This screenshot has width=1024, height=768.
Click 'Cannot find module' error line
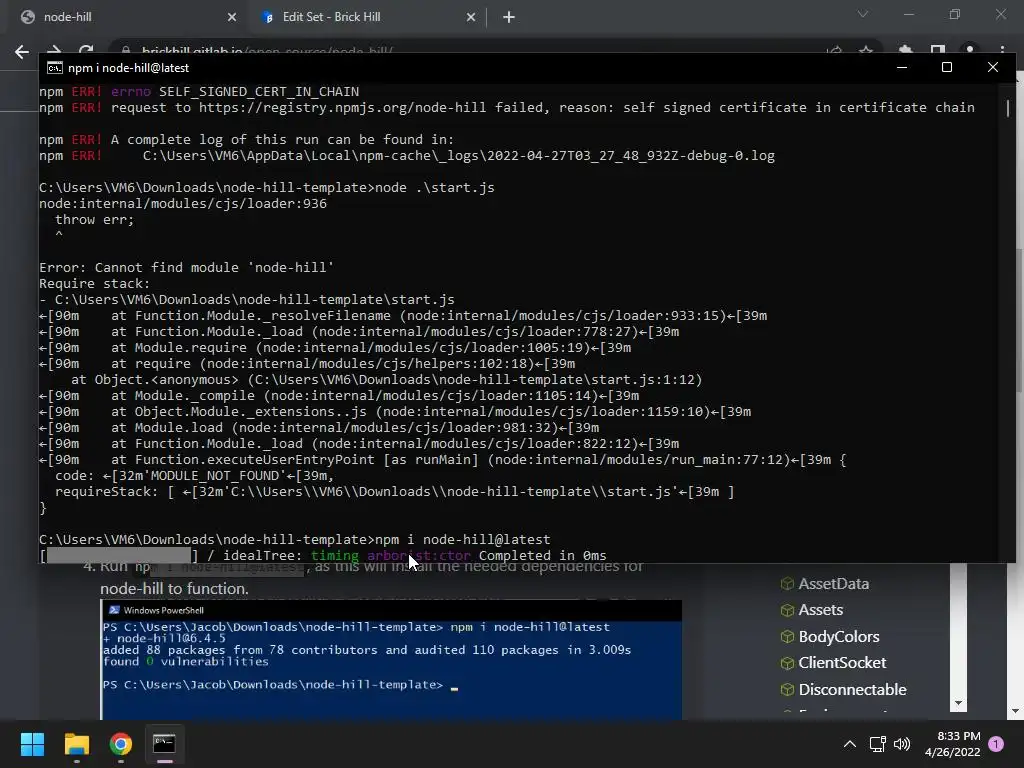click(x=187, y=268)
